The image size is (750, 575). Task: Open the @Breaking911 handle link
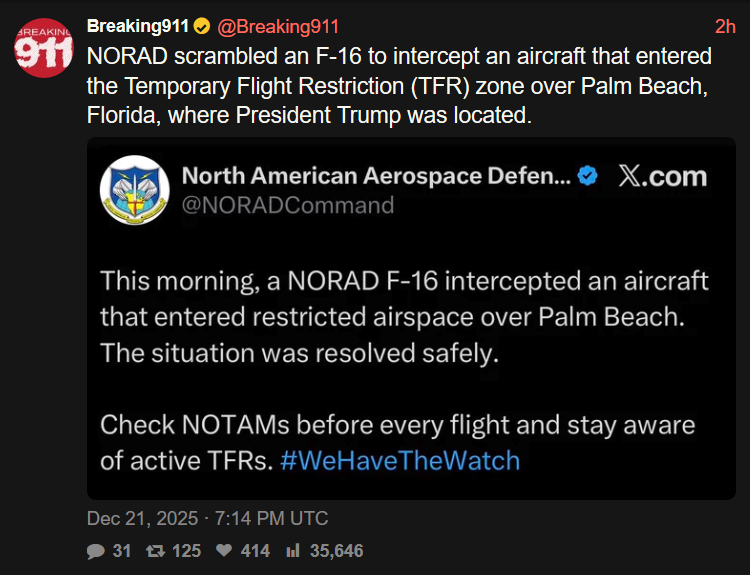pos(263,26)
